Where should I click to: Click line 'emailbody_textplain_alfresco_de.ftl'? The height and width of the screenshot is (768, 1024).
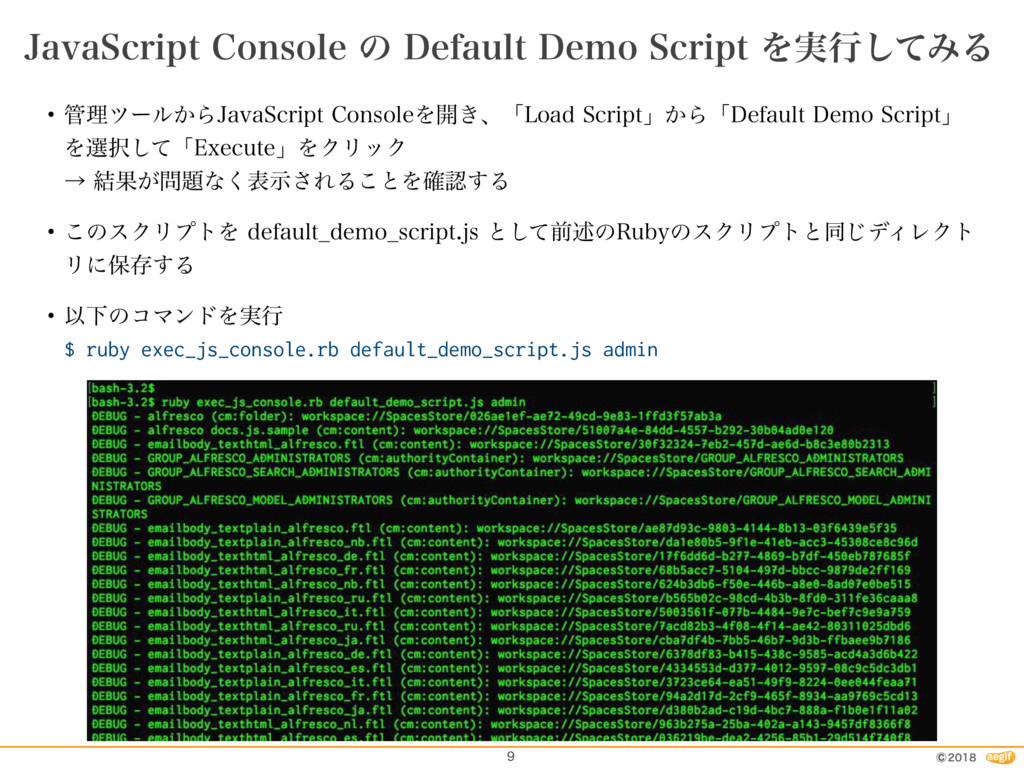point(504,654)
